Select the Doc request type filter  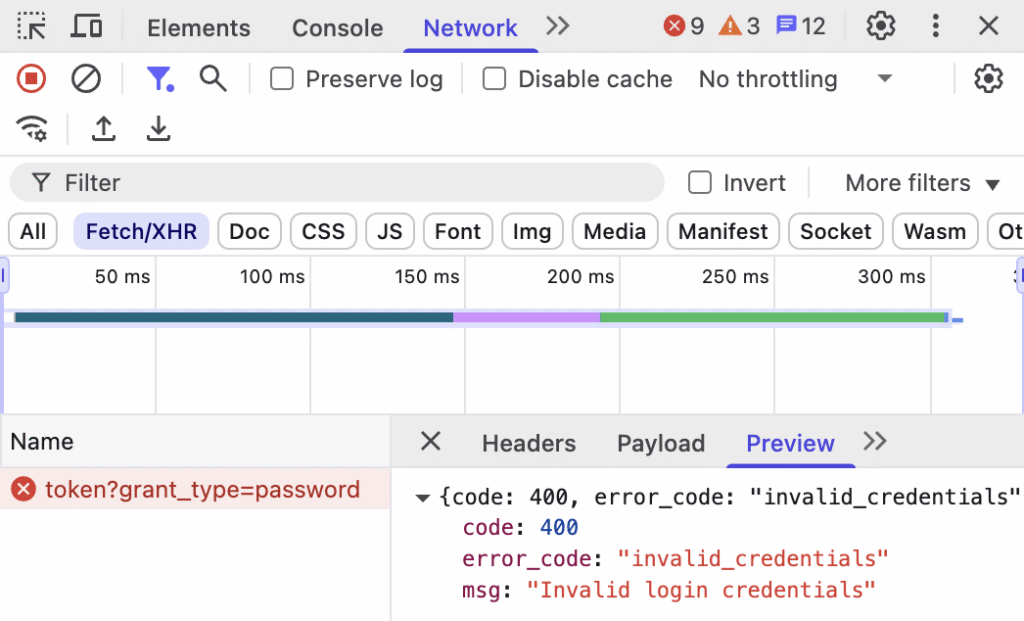(249, 232)
